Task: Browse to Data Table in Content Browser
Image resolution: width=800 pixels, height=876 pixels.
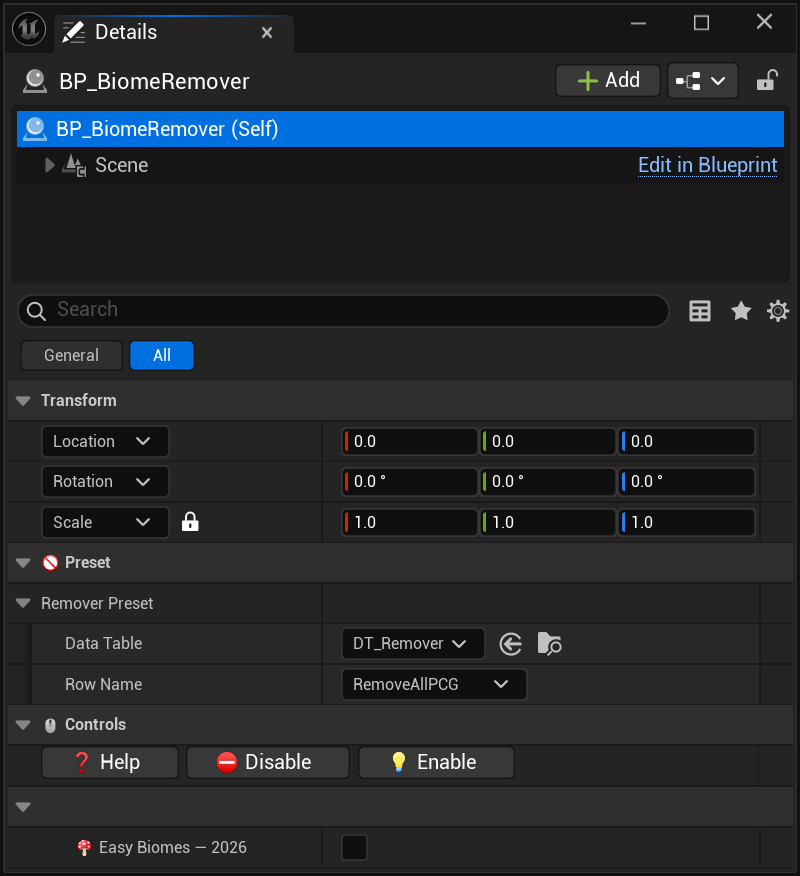Action: pos(549,644)
